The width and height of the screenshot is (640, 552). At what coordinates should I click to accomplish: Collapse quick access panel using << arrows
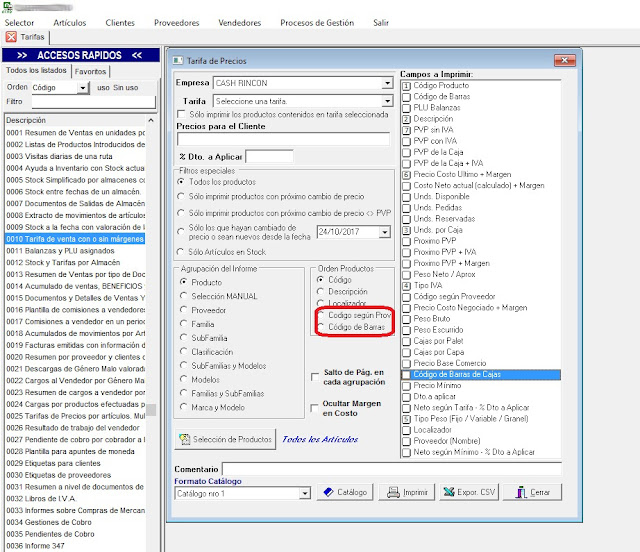(137, 55)
